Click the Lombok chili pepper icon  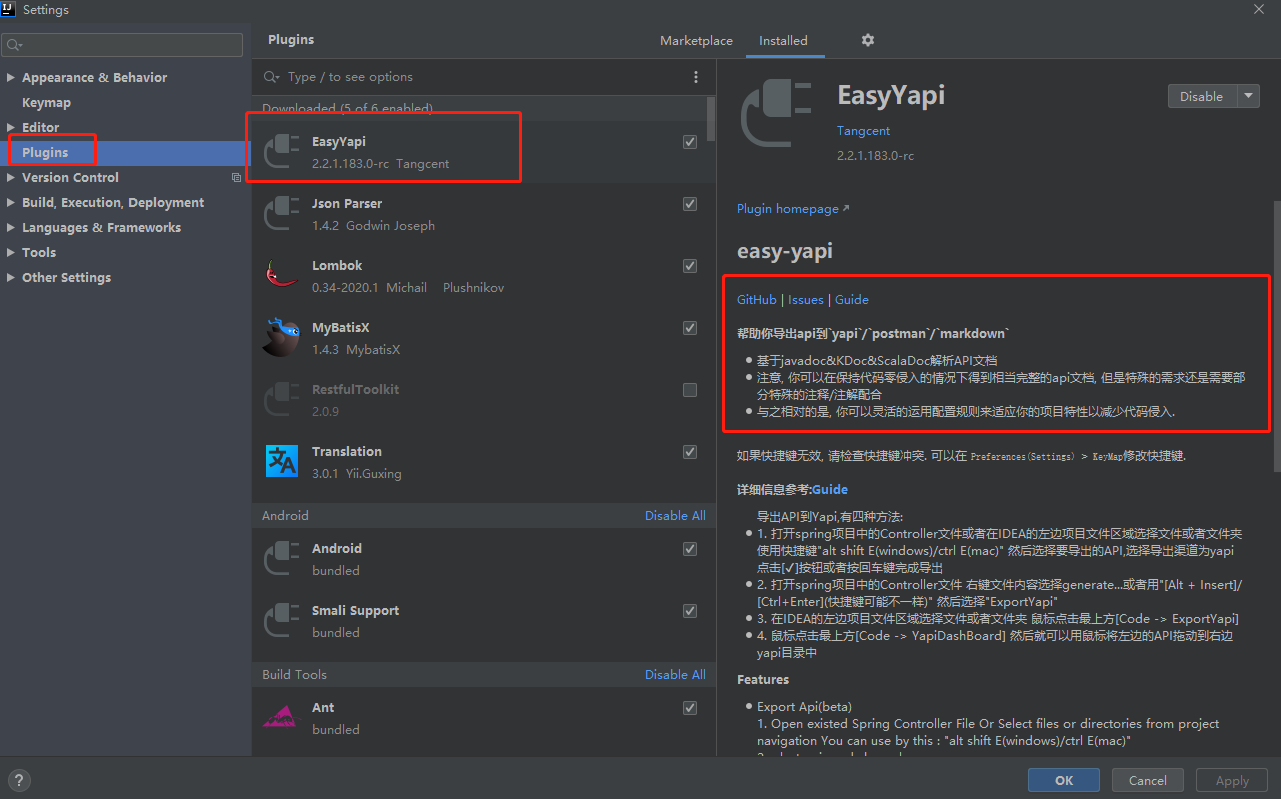tap(281, 275)
